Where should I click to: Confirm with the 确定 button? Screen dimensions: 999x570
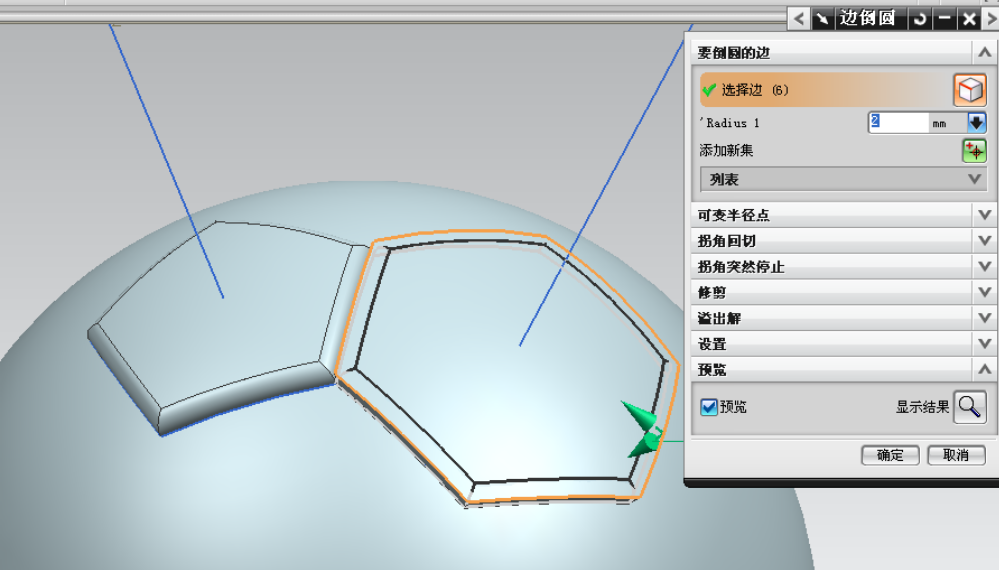890,455
